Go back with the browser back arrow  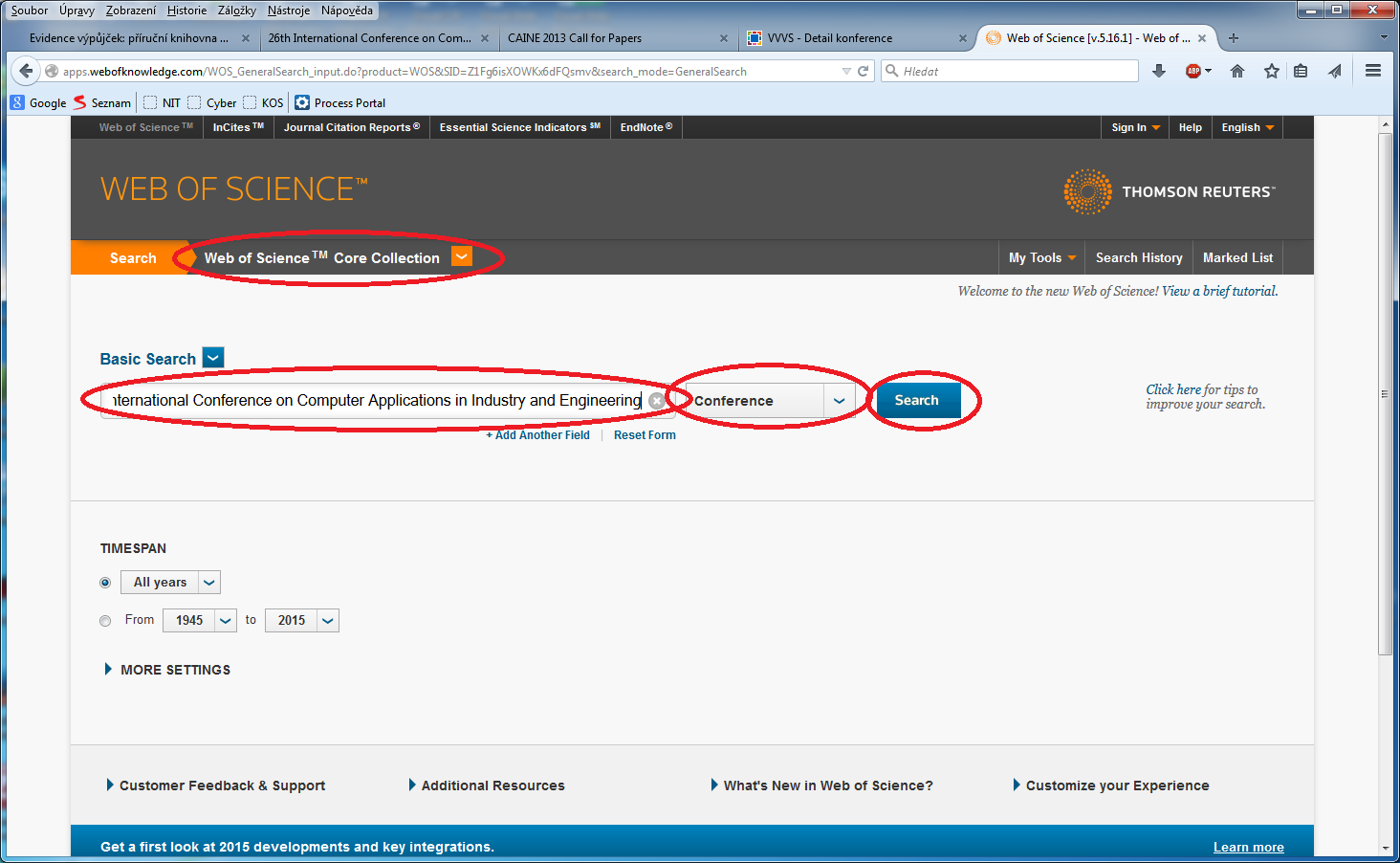(x=27, y=71)
